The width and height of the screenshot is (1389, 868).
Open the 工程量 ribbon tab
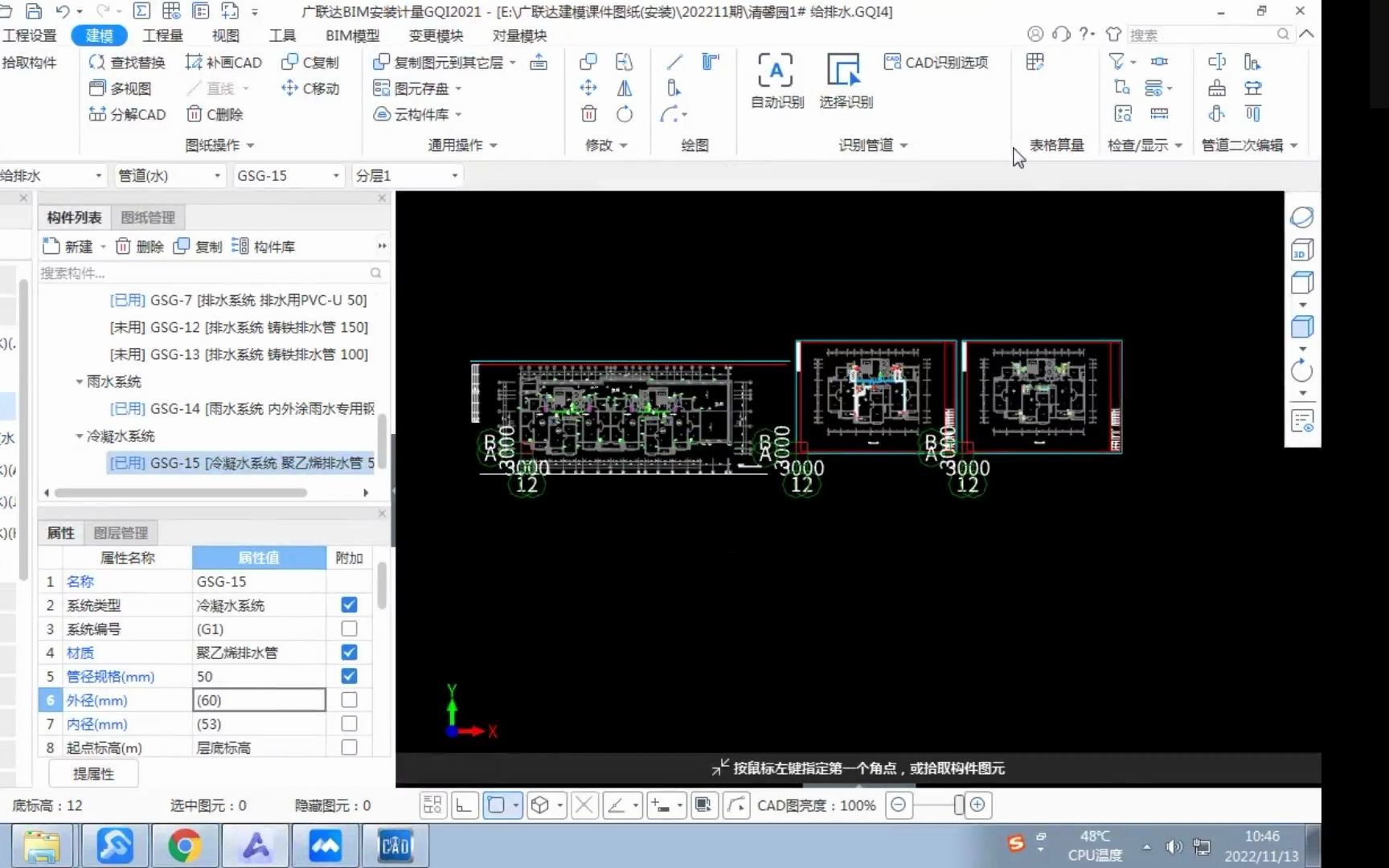pos(162,35)
